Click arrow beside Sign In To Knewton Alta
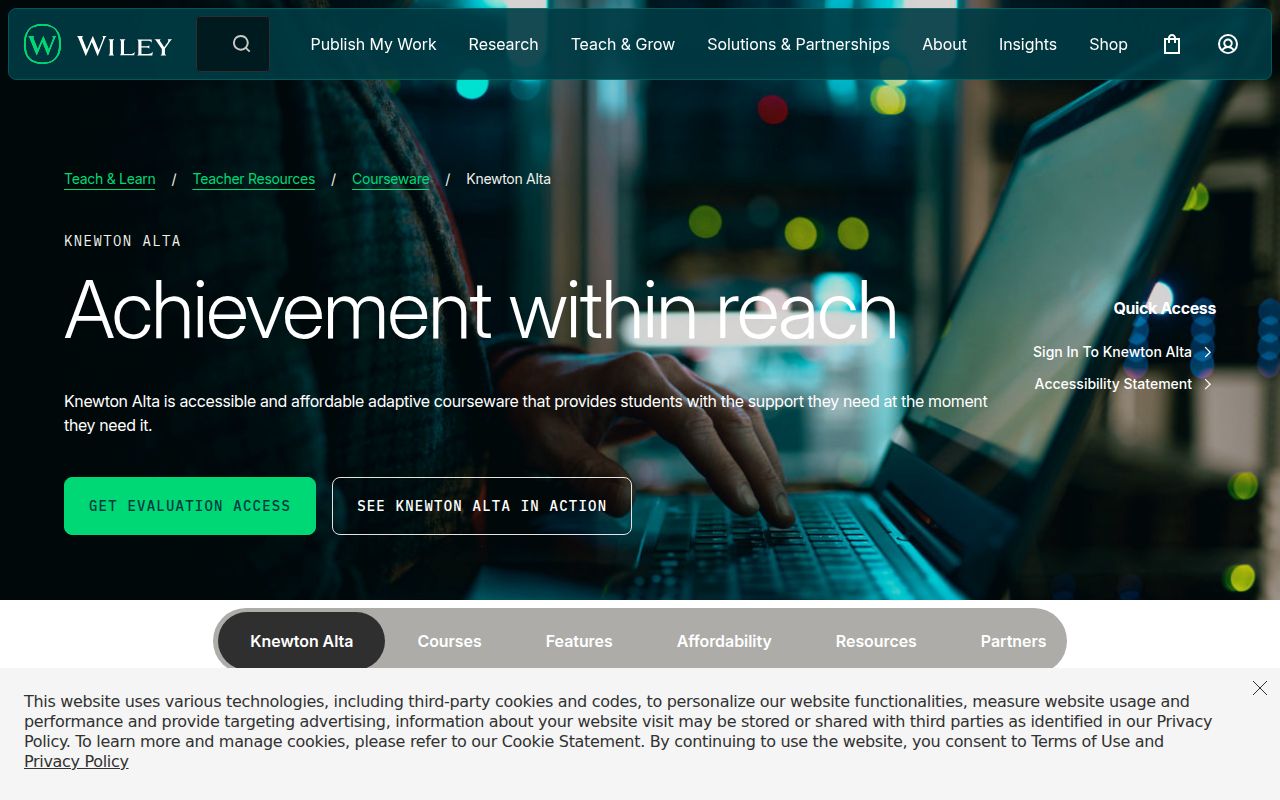Image resolution: width=1280 pixels, height=800 pixels. 1208,352
